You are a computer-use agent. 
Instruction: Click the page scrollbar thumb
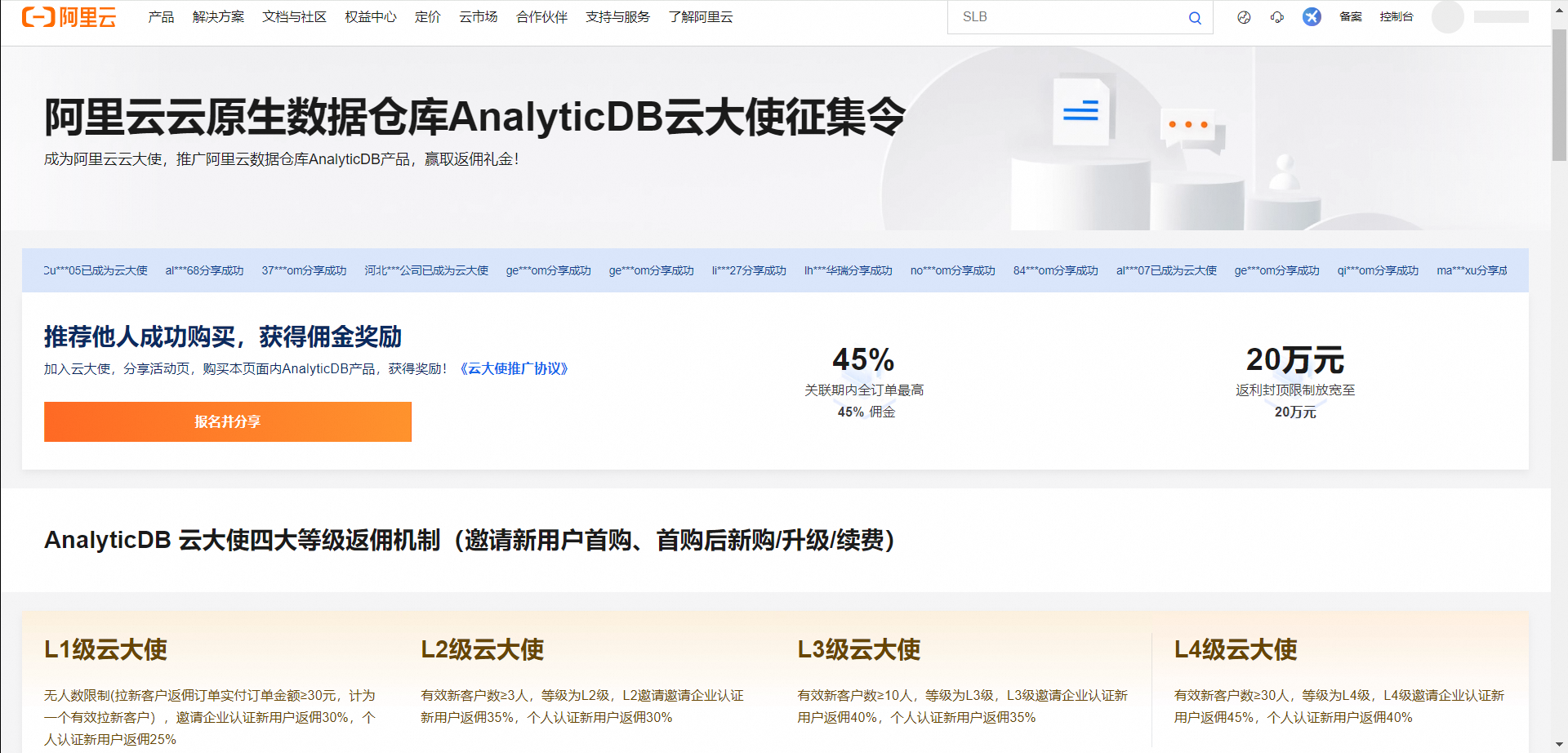[x=1559, y=96]
